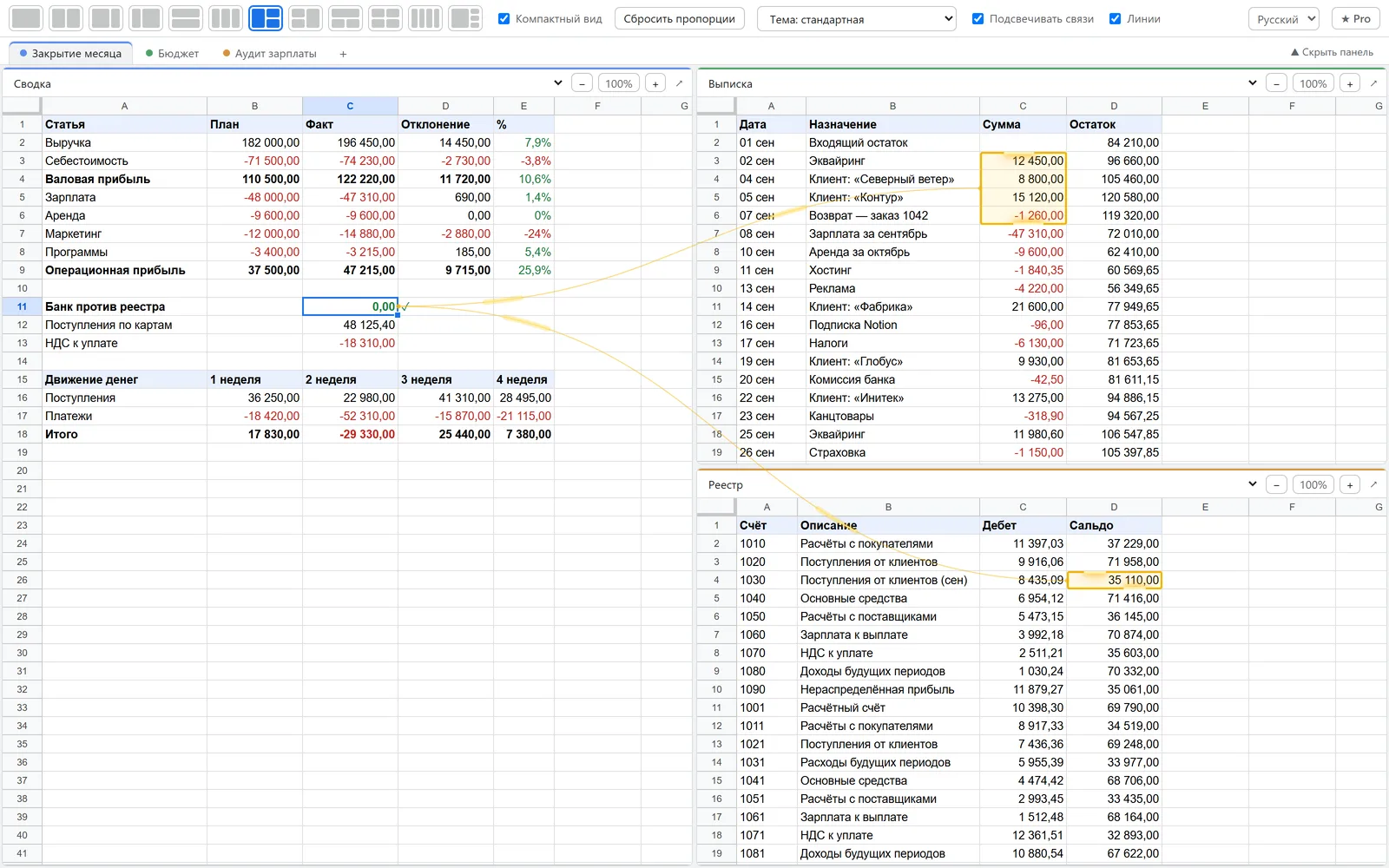The image size is (1389, 868).
Task: Pop out the Реестр panel with arrow icon
Action: click(1373, 484)
